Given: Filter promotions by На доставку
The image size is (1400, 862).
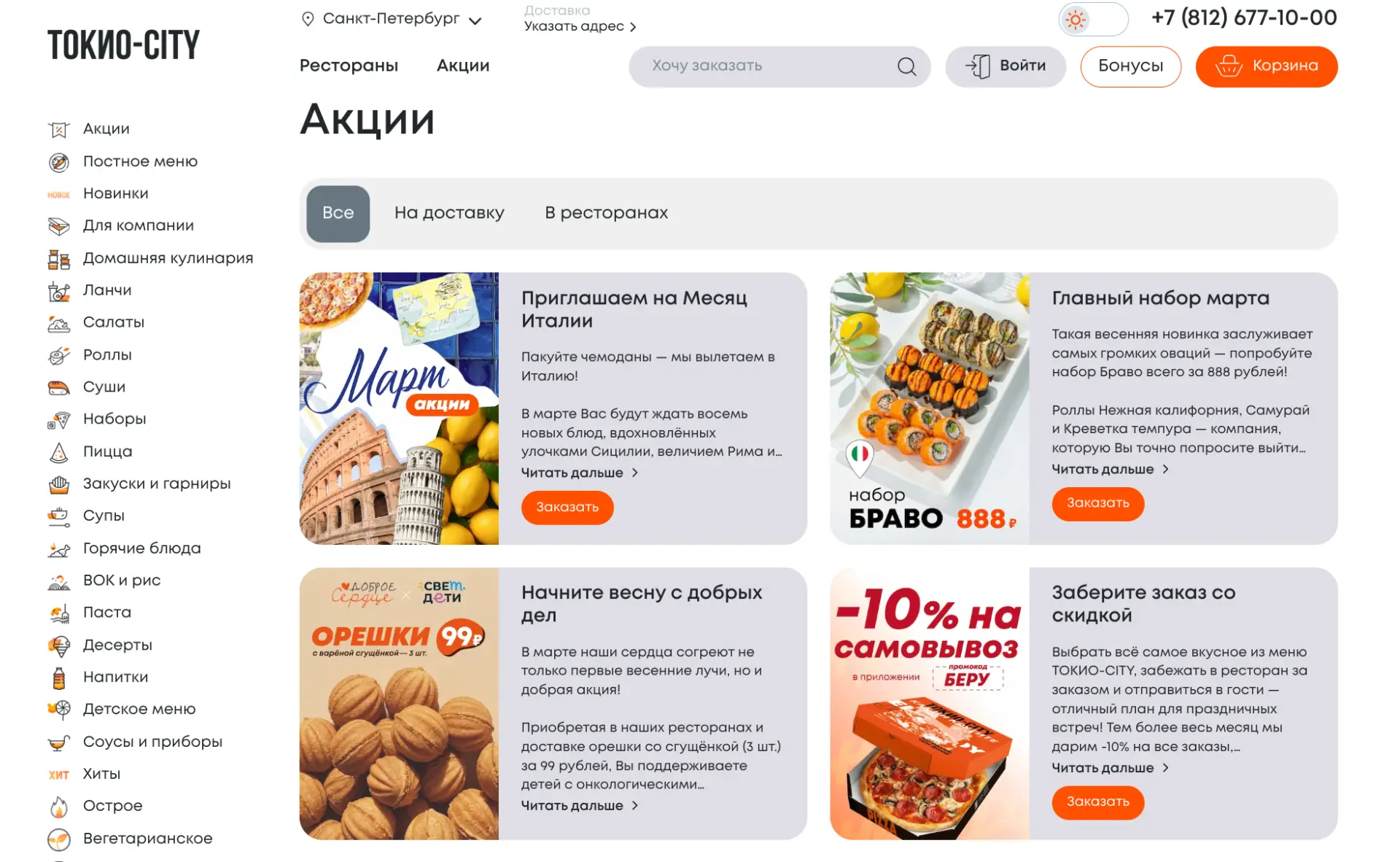Looking at the screenshot, I should [x=449, y=213].
